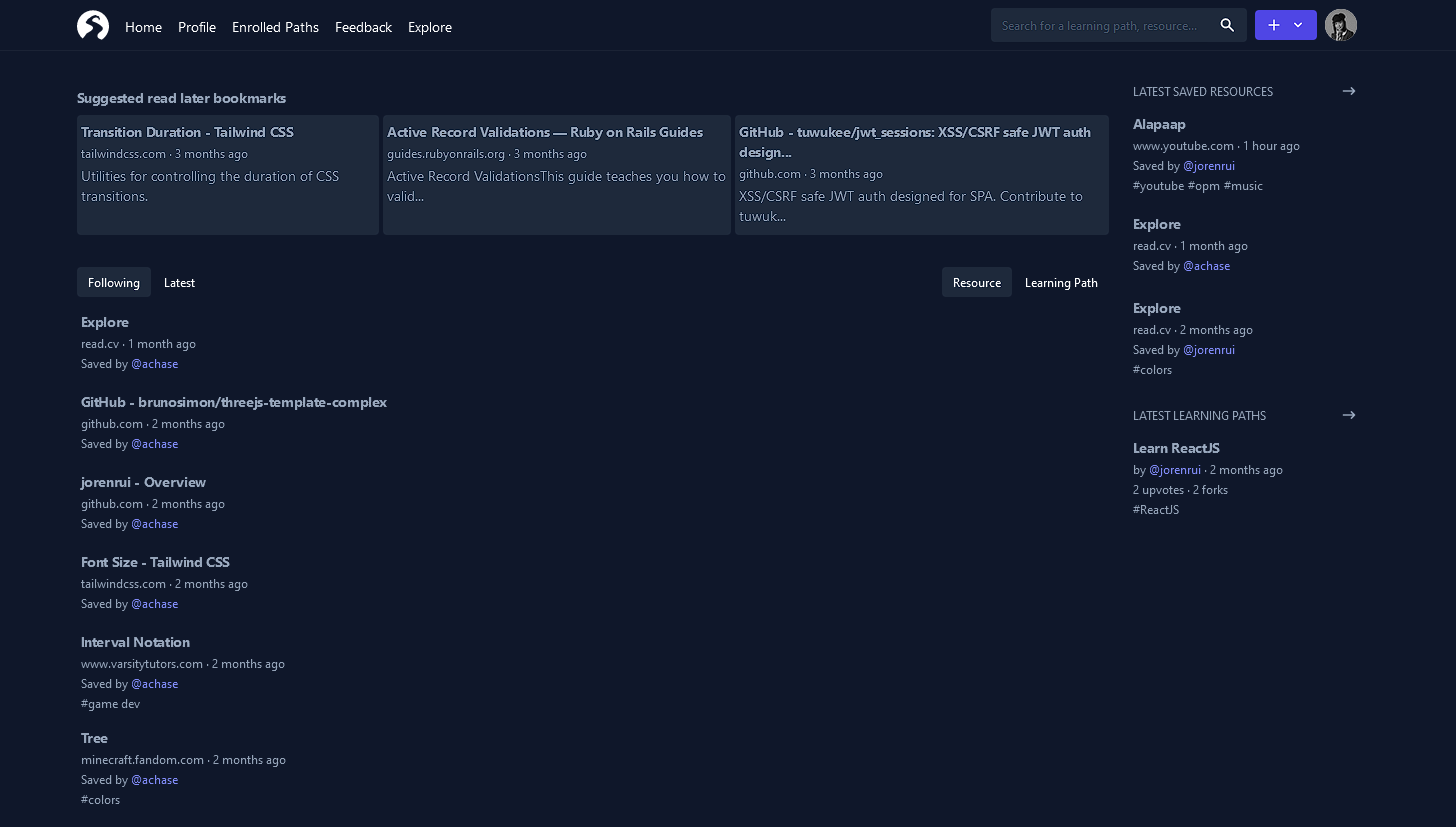Select the Following feed filter
Viewport: 1456px width, 827px height.
(113, 282)
